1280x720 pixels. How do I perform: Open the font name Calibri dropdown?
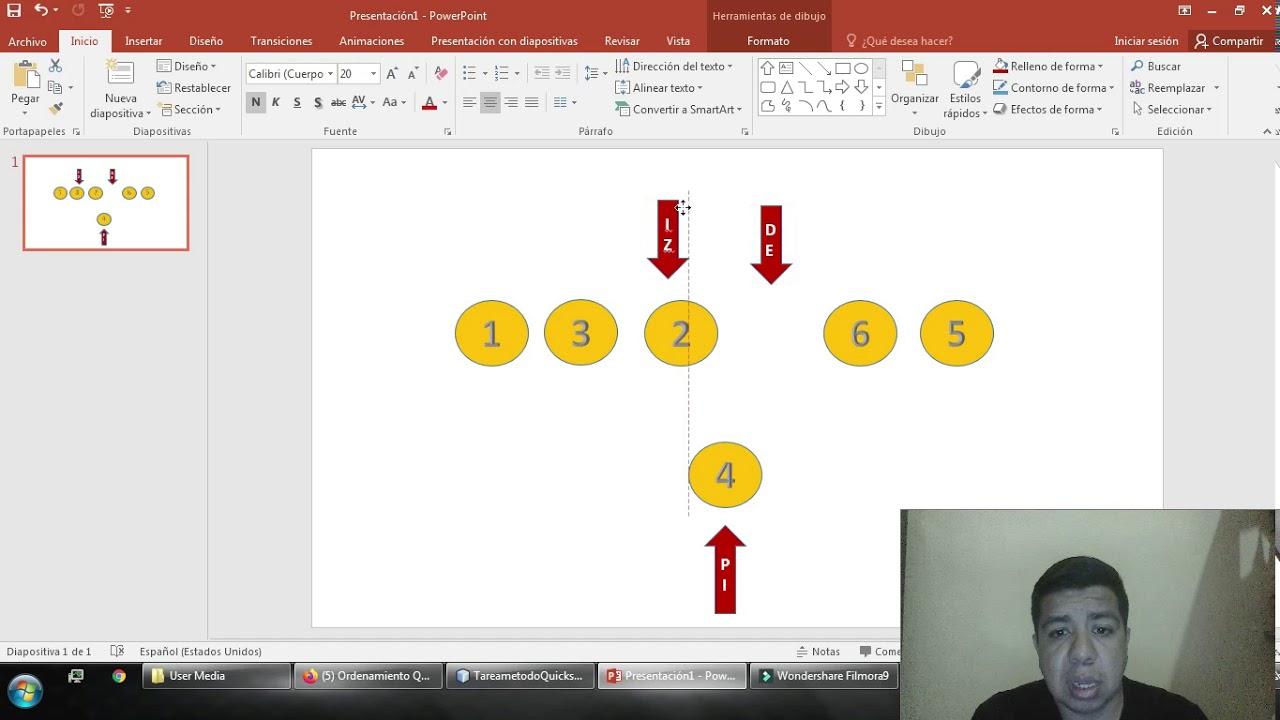(x=330, y=74)
